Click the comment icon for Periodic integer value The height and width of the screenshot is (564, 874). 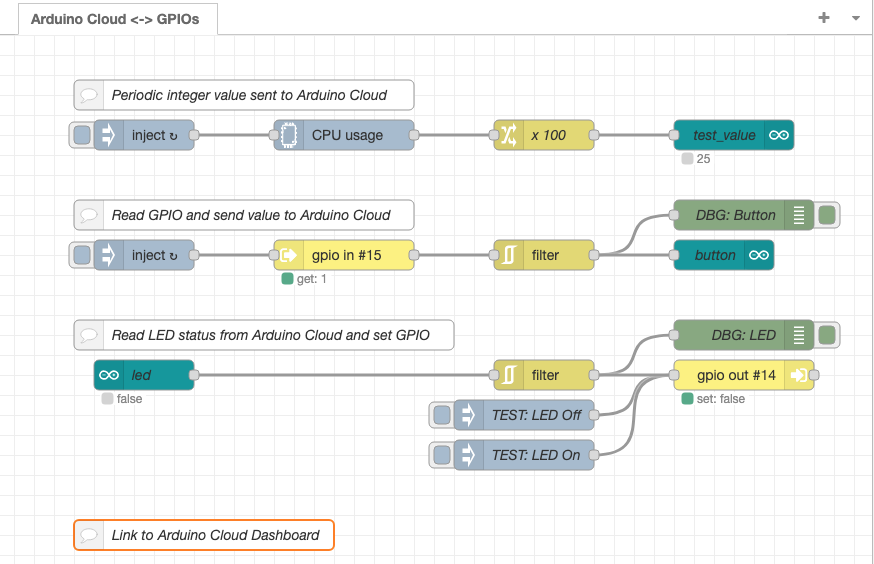89,95
